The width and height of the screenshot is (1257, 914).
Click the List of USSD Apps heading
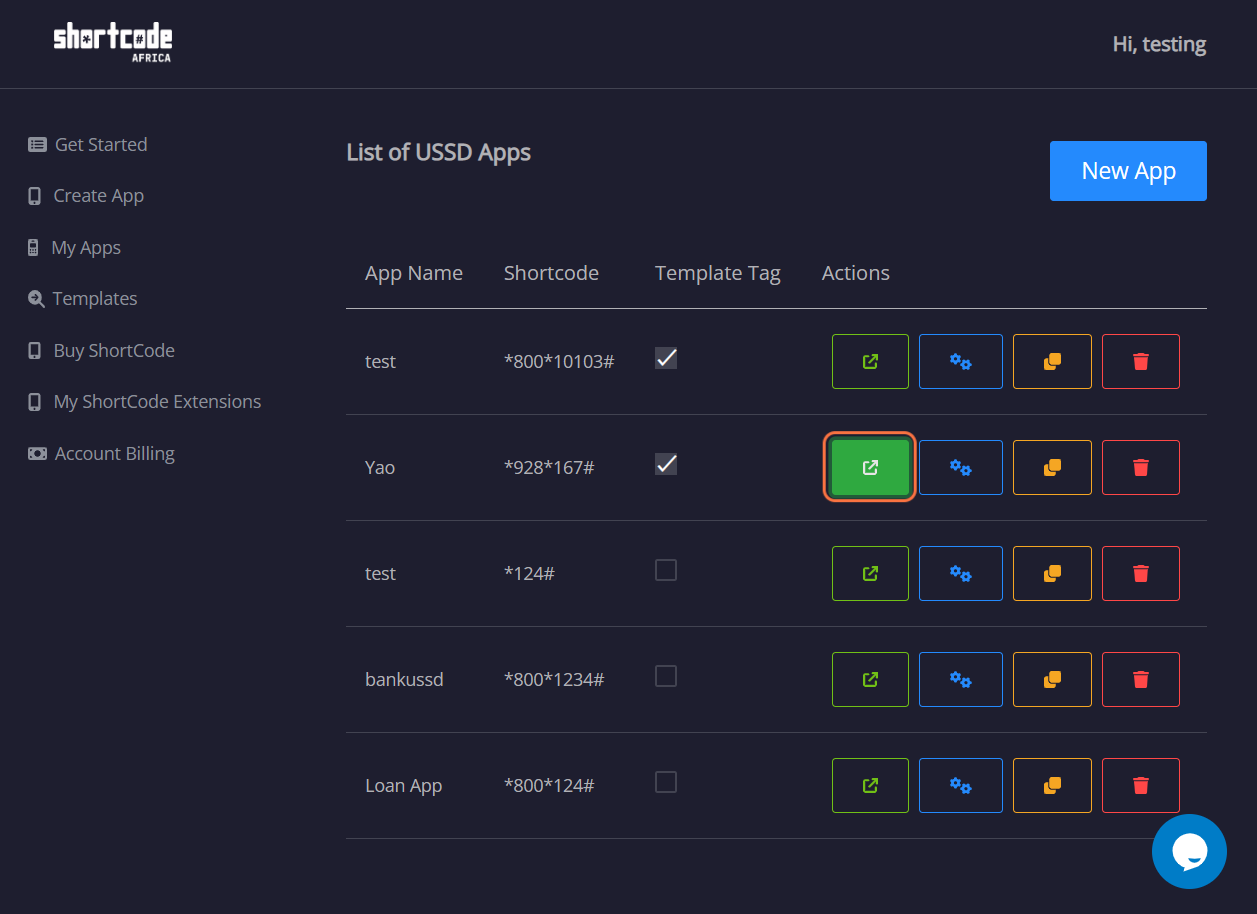[x=439, y=152]
